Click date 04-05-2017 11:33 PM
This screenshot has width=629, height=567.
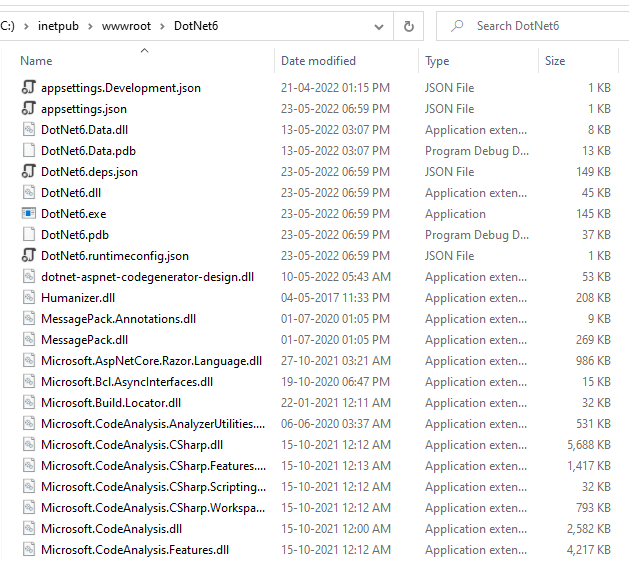pos(335,298)
